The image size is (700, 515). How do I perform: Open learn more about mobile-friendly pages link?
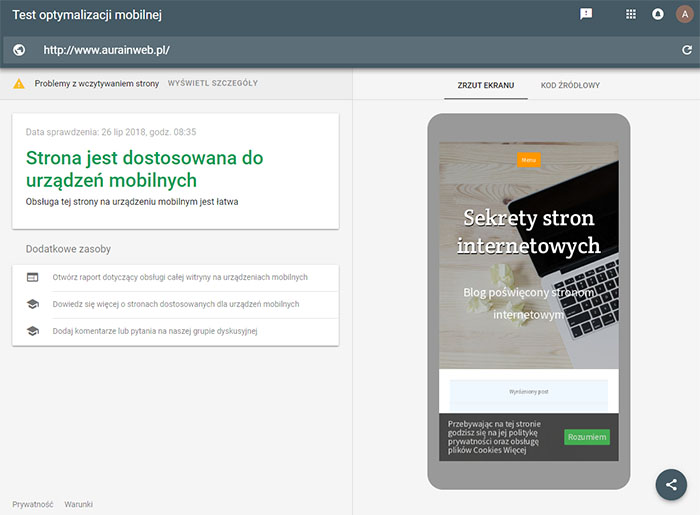pos(176,304)
